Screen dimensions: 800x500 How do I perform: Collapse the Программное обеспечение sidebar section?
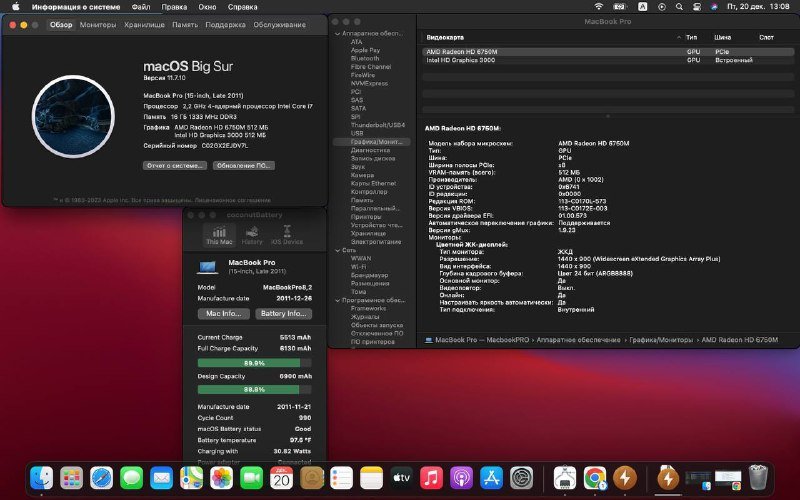tap(337, 300)
